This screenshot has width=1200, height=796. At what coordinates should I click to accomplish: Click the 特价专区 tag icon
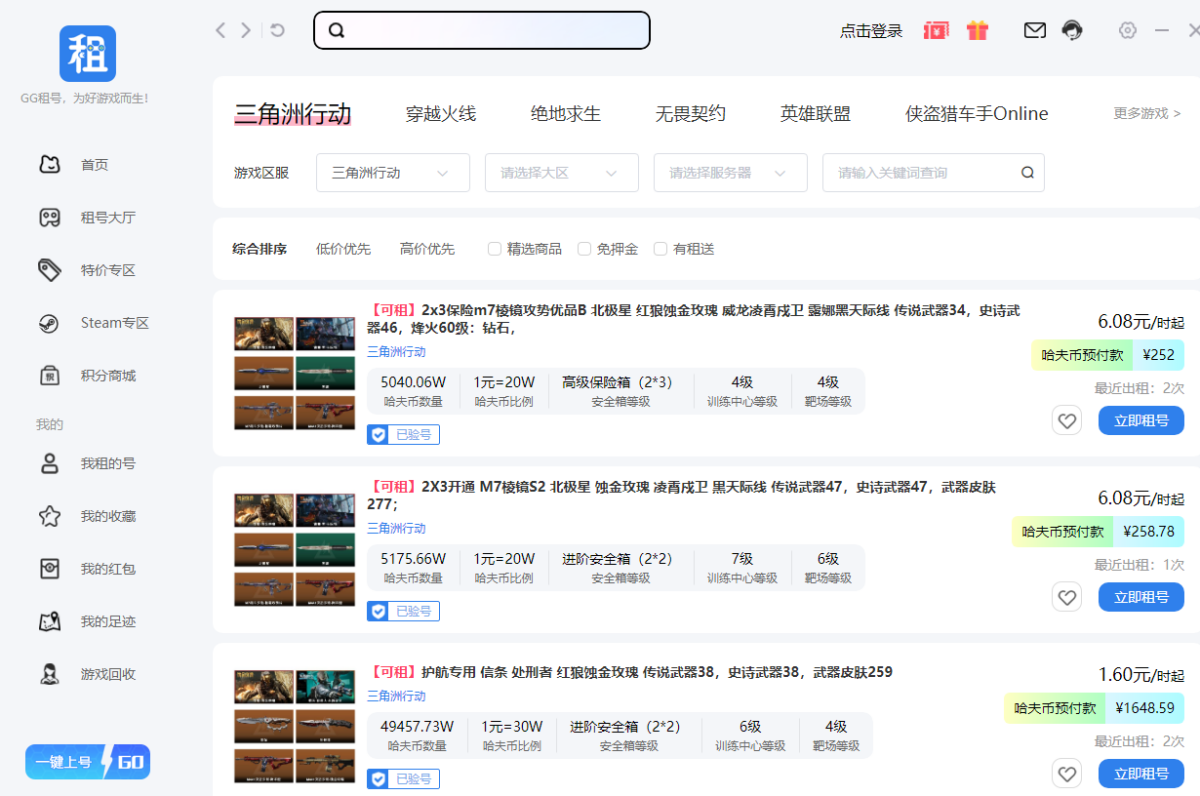point(49,270)
